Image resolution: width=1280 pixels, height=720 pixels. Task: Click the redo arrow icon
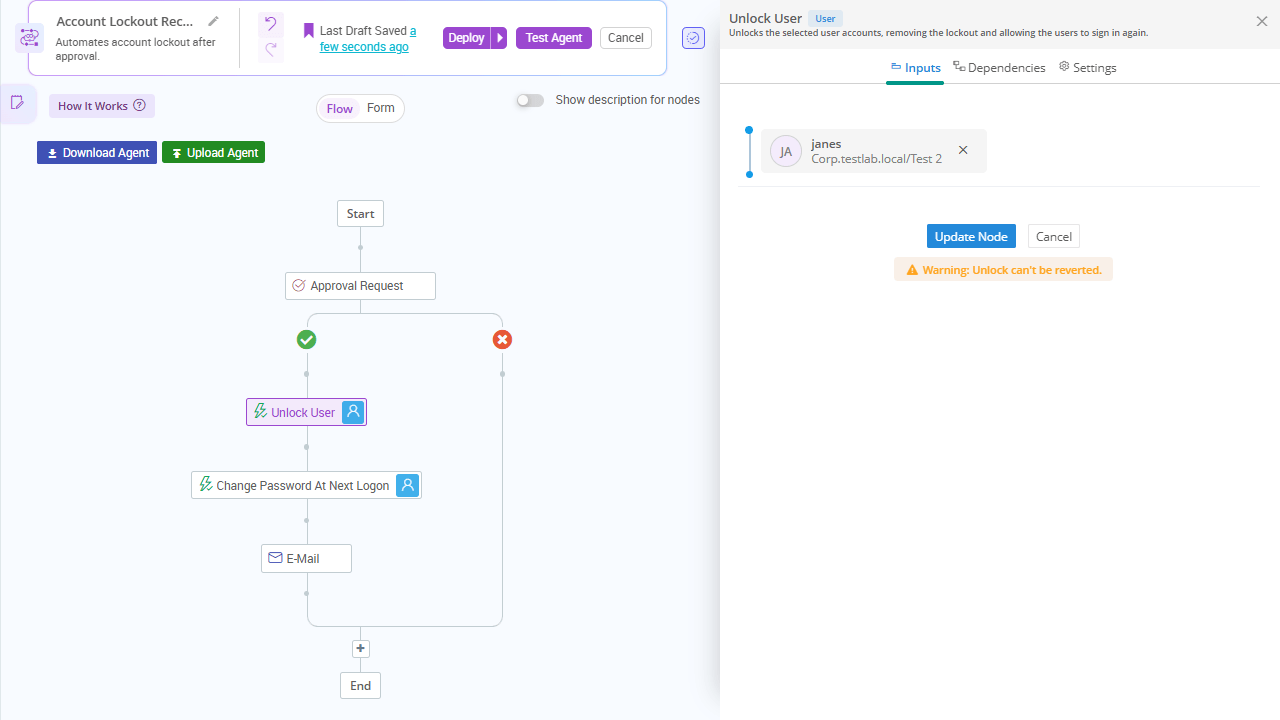tap(271, 50)
